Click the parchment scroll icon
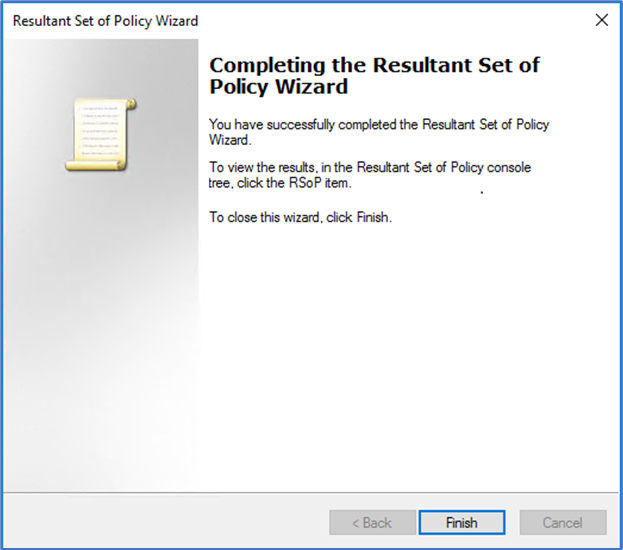623x550 pixels. tap(100, 134)
